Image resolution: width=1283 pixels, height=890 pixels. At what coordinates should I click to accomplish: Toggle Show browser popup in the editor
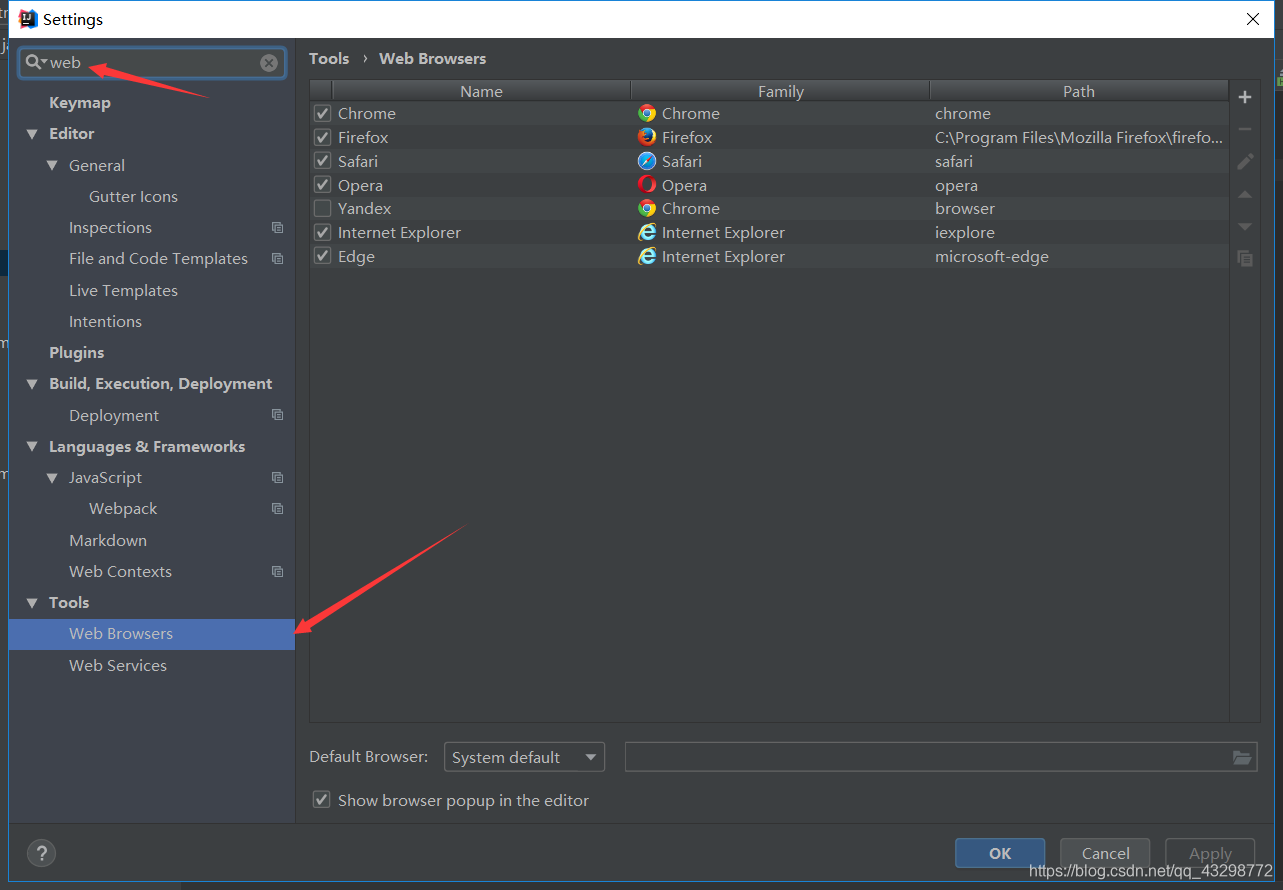[321, 800]
